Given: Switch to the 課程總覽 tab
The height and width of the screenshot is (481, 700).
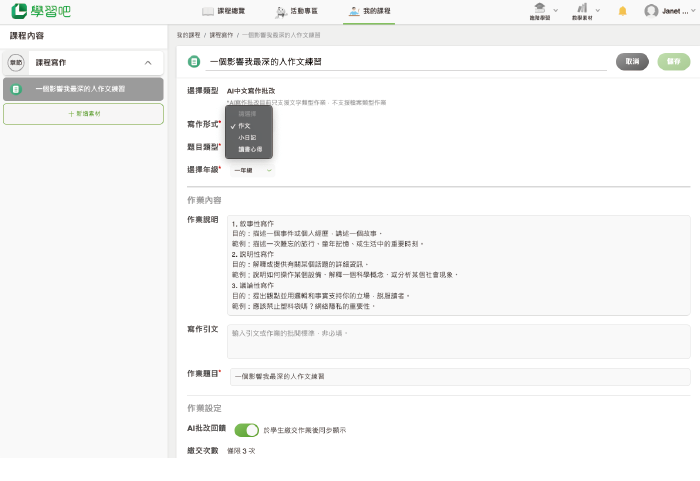Looking at the screenshot, I should point(222,12).
